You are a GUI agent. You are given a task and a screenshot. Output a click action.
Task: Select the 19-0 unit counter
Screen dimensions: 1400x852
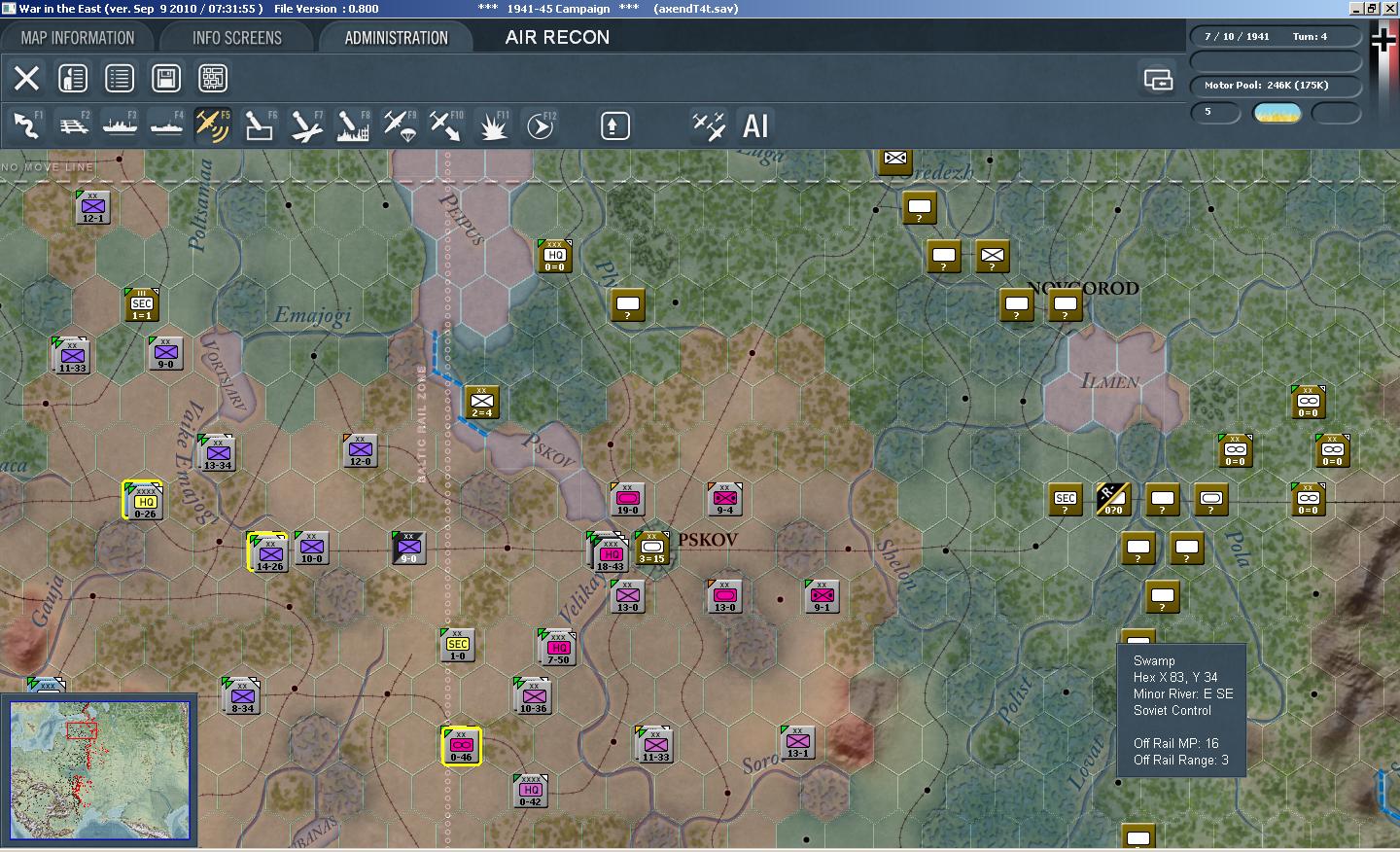click(627, 499)
